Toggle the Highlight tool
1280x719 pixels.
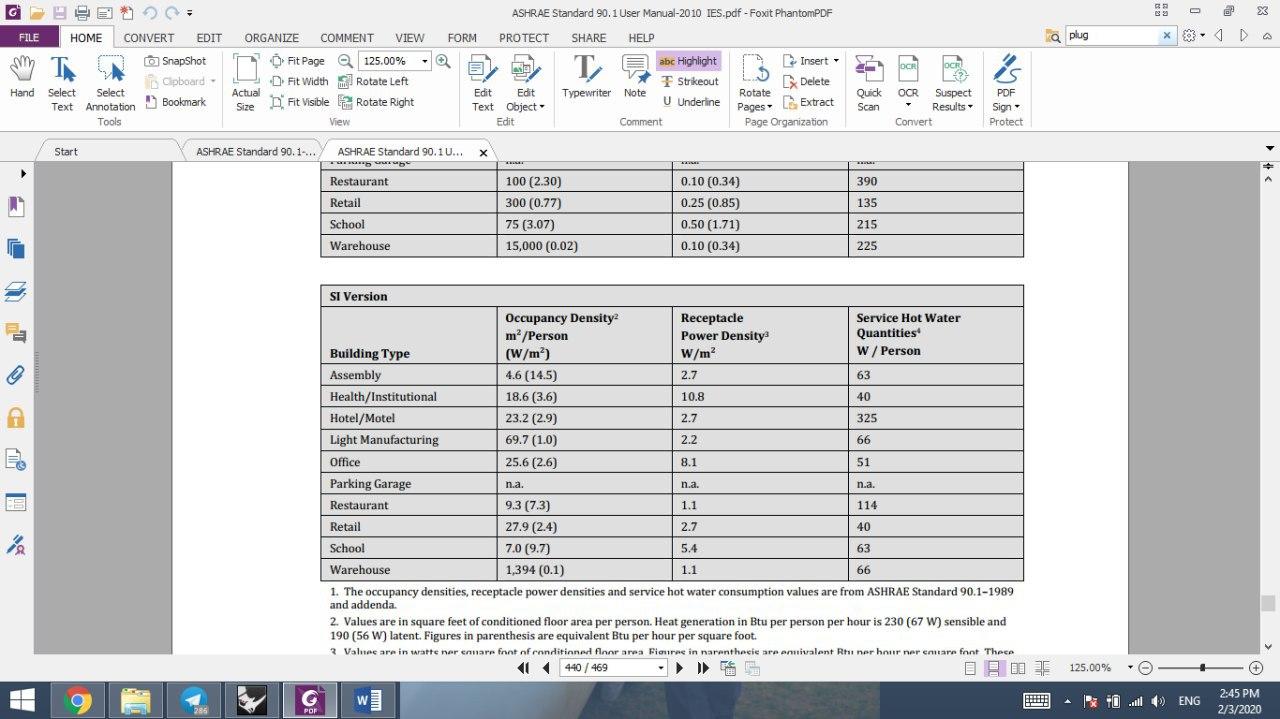688,61
